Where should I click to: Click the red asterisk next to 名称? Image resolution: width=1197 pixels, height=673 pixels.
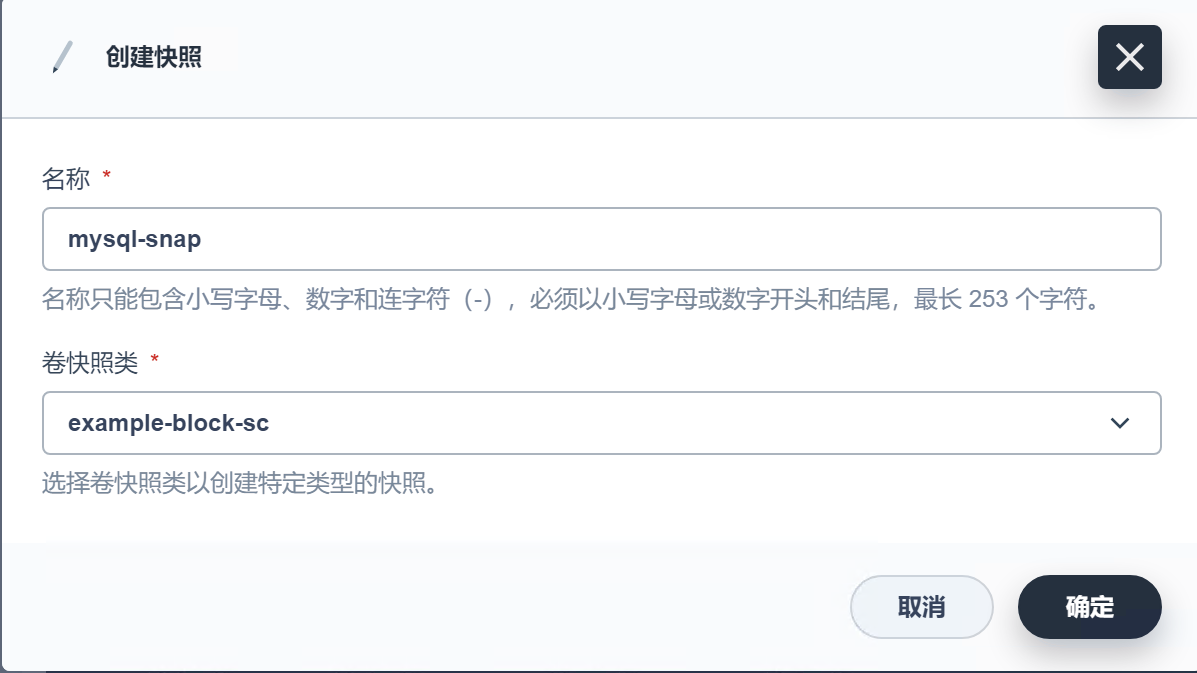pyautogui.click(x=107, y=177)
